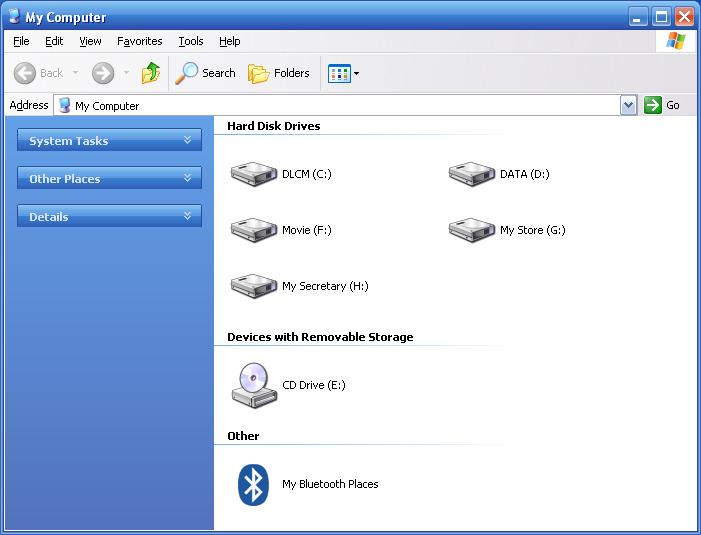Screen dimensions: 701x535
Task: Click inside the Address field
Action: click(344, 105)
